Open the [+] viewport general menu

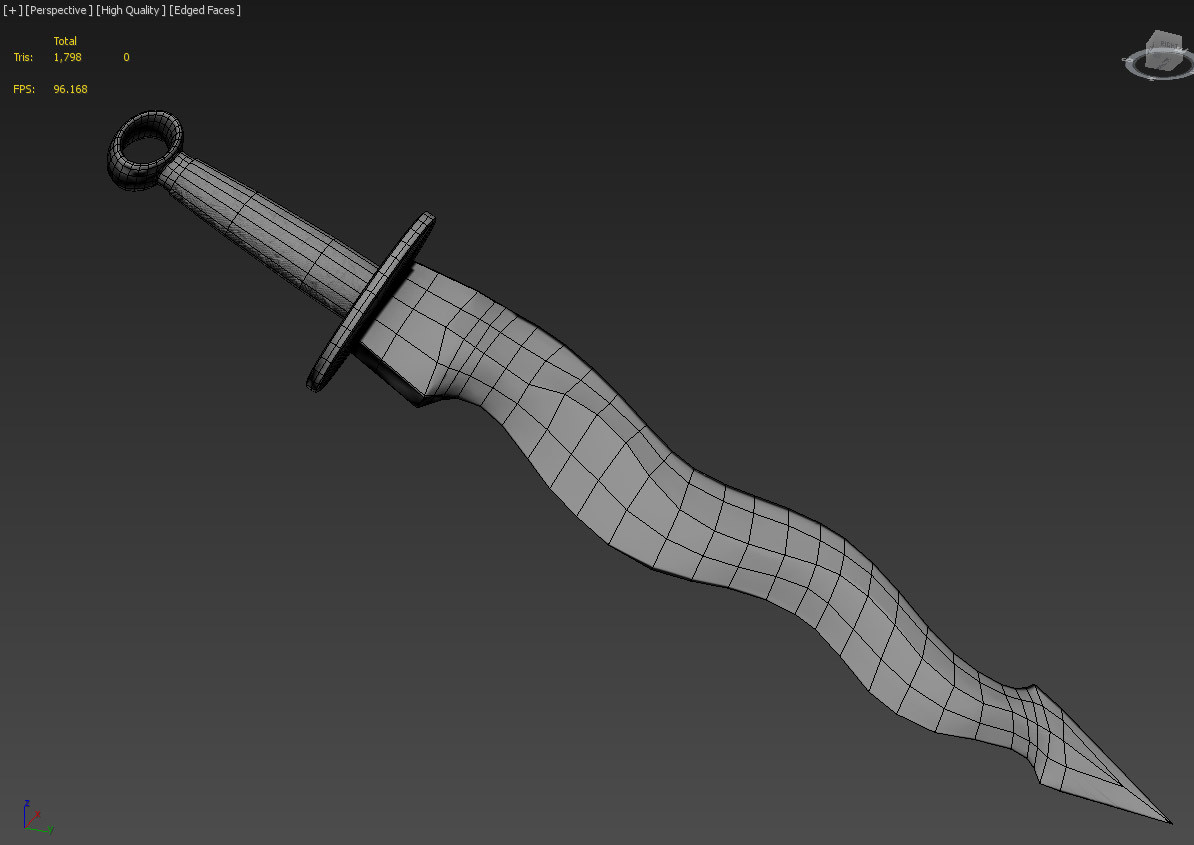pyautogui.click(x=12, y=10)
